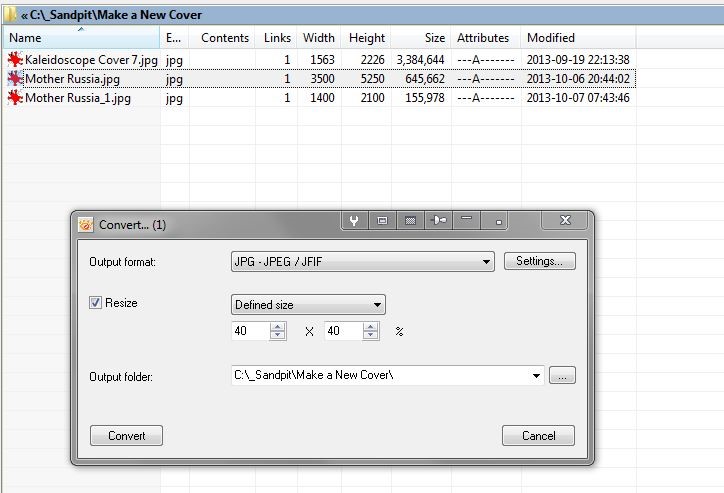This screenshot has width=724, height=493.
Task: Click folder icon beside path C:\_Sandpit
Action: (10, 15)
